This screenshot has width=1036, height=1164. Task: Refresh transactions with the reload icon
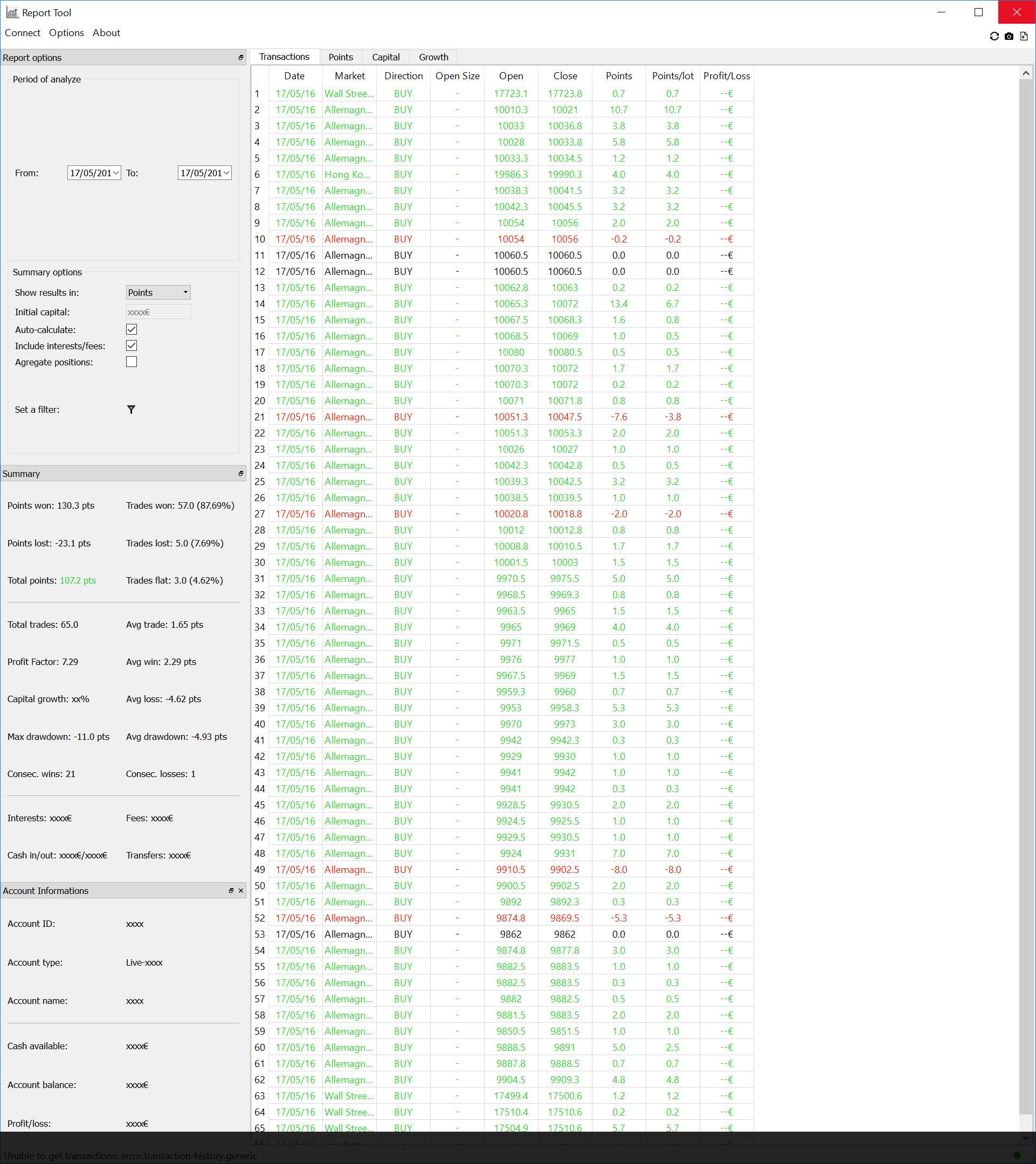click(x=994, y=37)
